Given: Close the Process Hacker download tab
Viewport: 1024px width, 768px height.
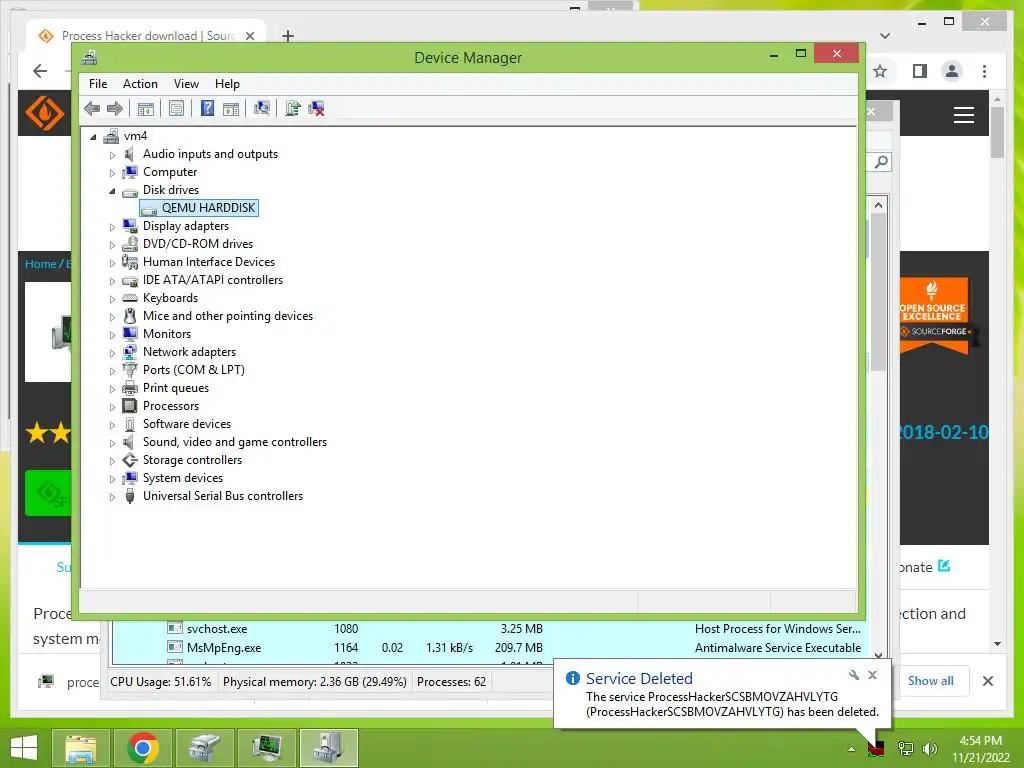Looking at the screenshot, I should click(249, 36).
